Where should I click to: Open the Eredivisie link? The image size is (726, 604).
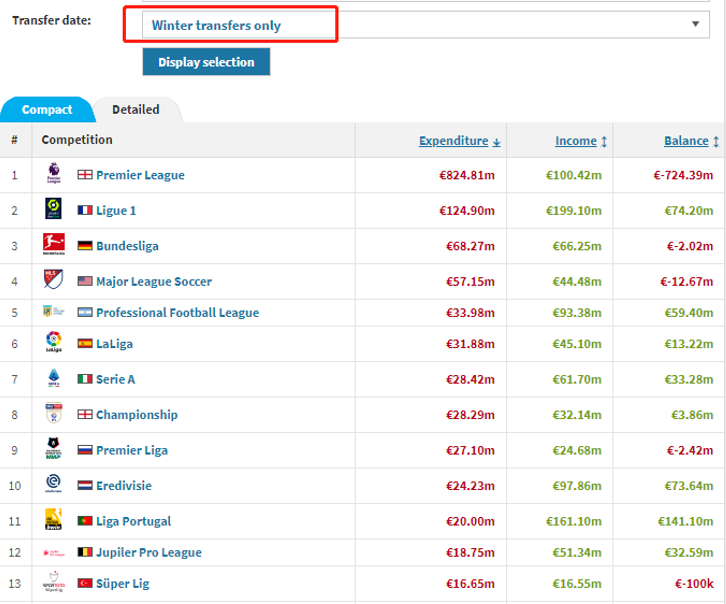click(124, 486)
